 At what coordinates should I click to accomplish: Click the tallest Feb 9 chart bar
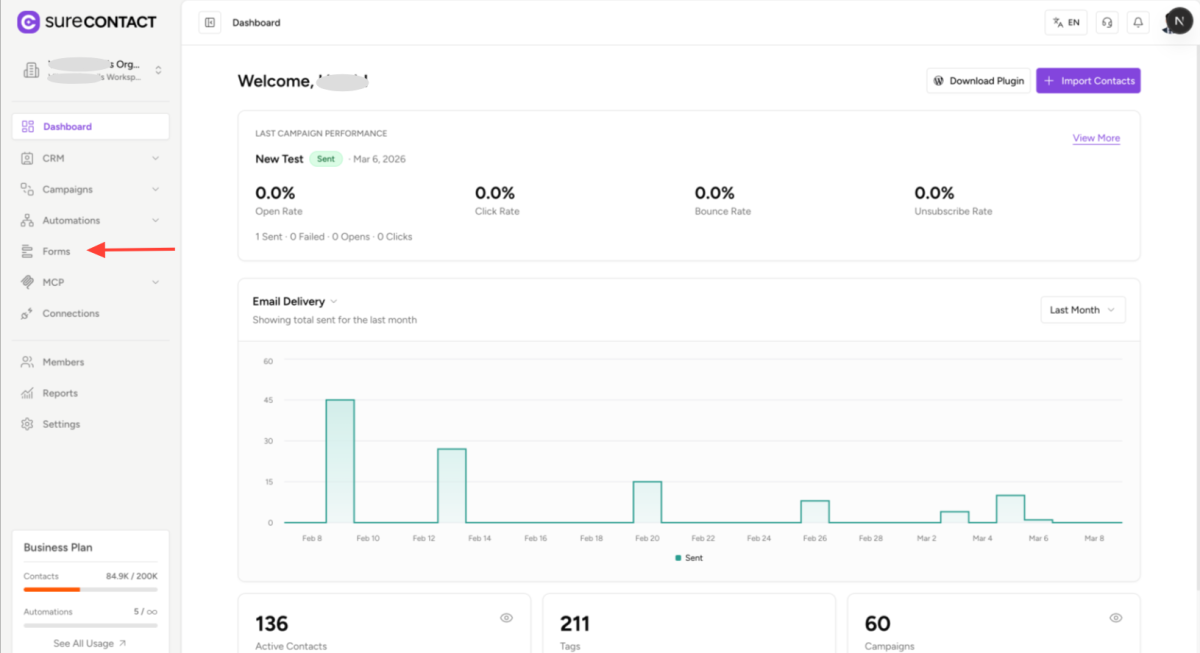340,460
